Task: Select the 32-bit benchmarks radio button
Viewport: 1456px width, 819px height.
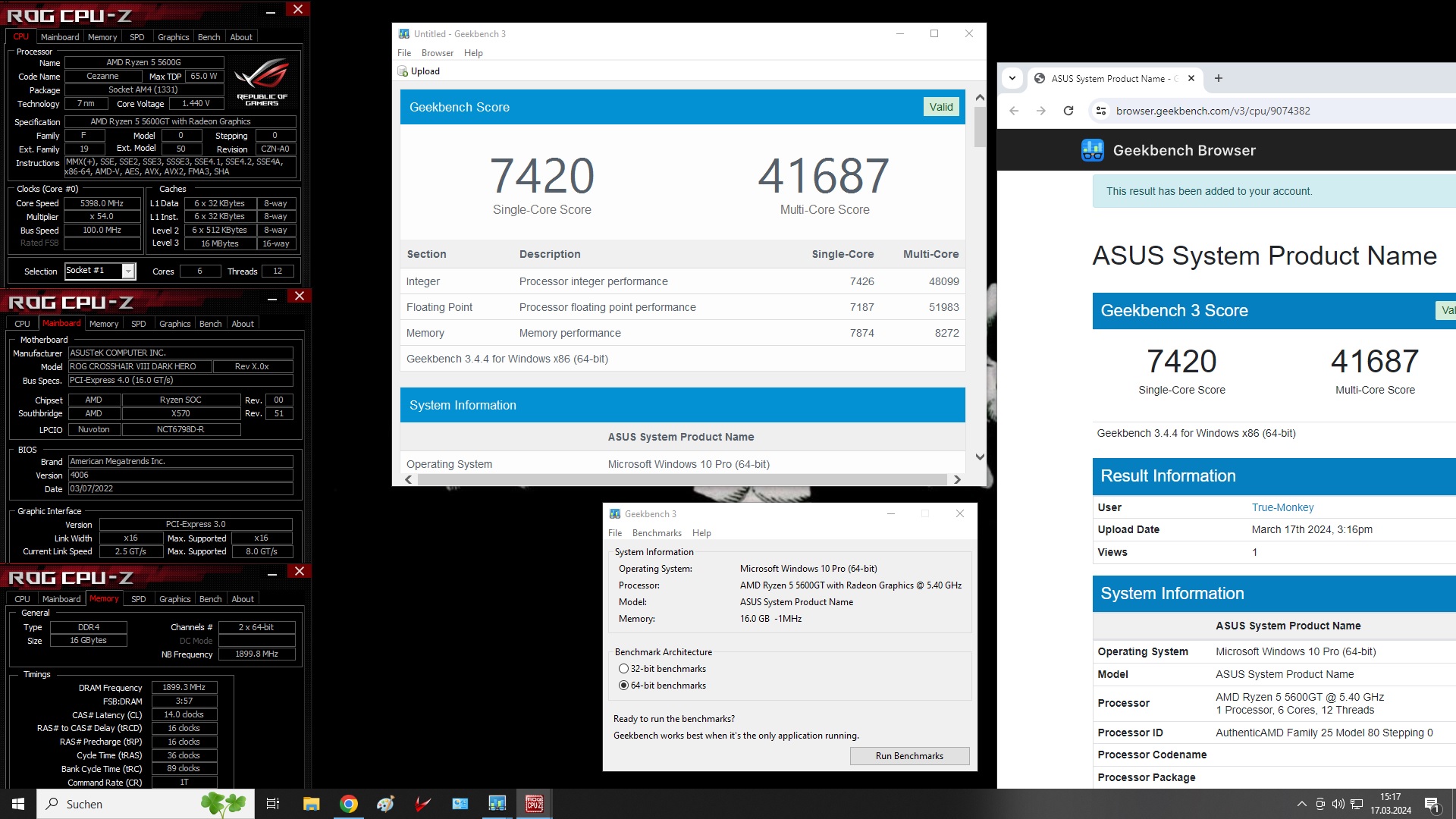Action: pyautogui.click(x=623, y=669)
